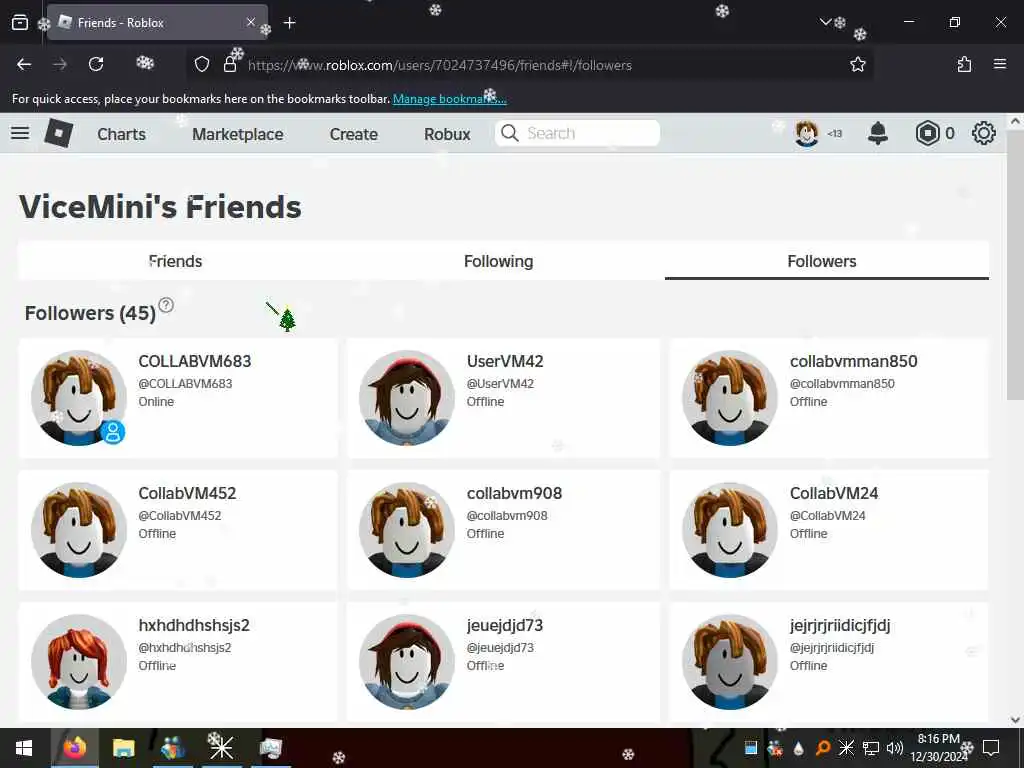
Task: Open UserVM42's profile name
Action: [505, 361]
